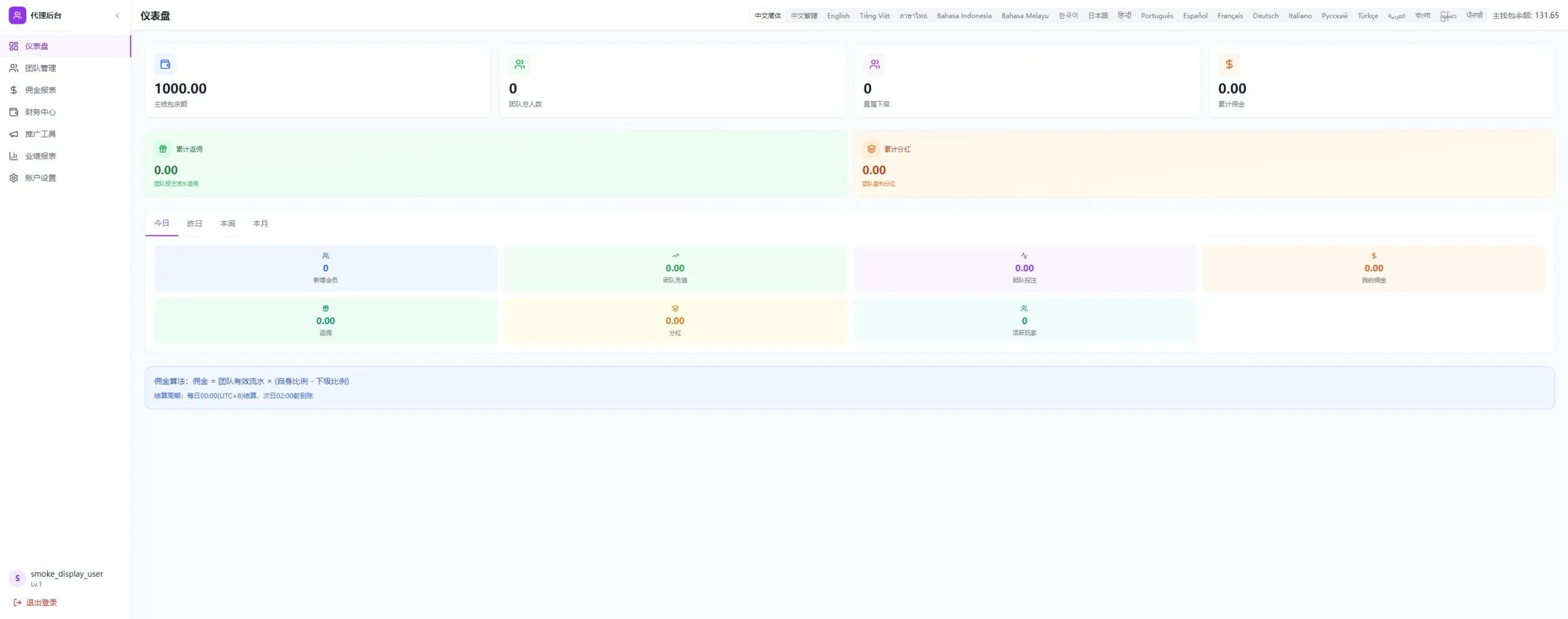
Task: Switch language to Español
Action: (x=1195, y=16)
